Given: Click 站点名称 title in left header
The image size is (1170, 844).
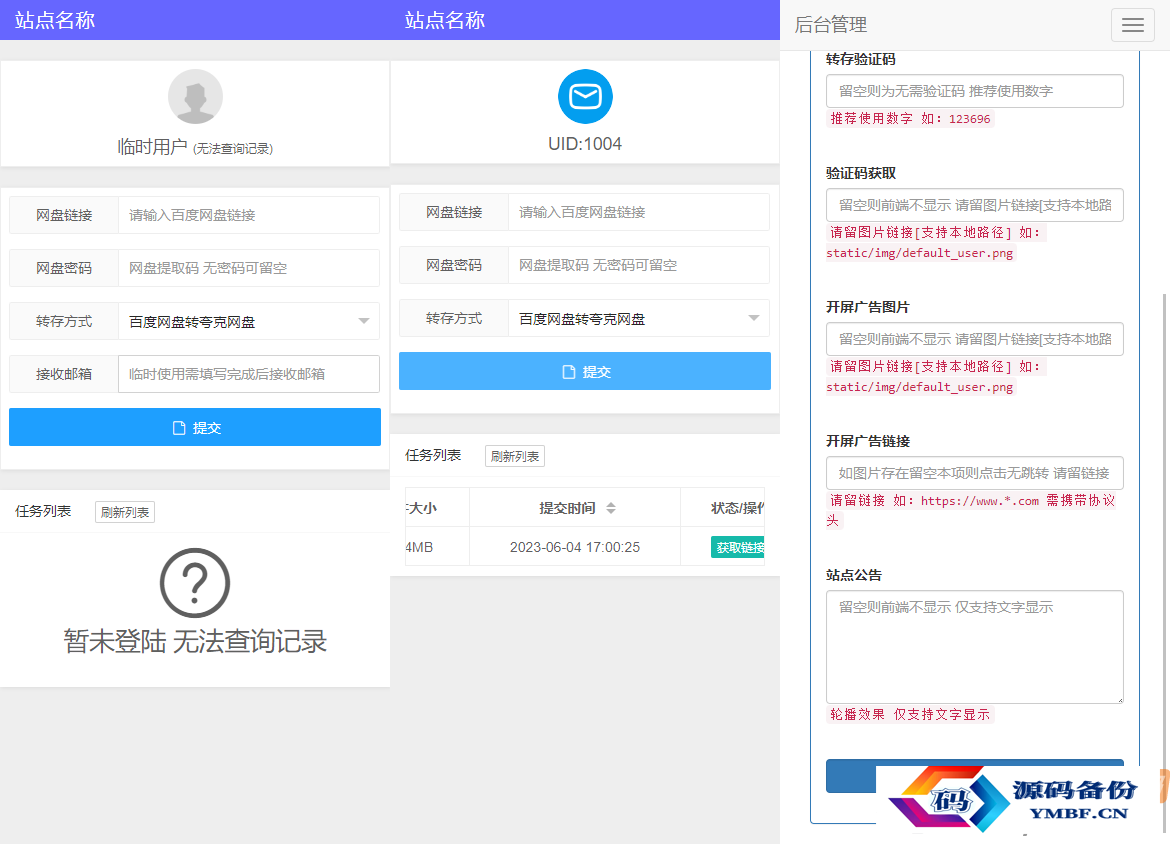Looking at the screenshot, I should pyautogui.click(x=55, y=20).
